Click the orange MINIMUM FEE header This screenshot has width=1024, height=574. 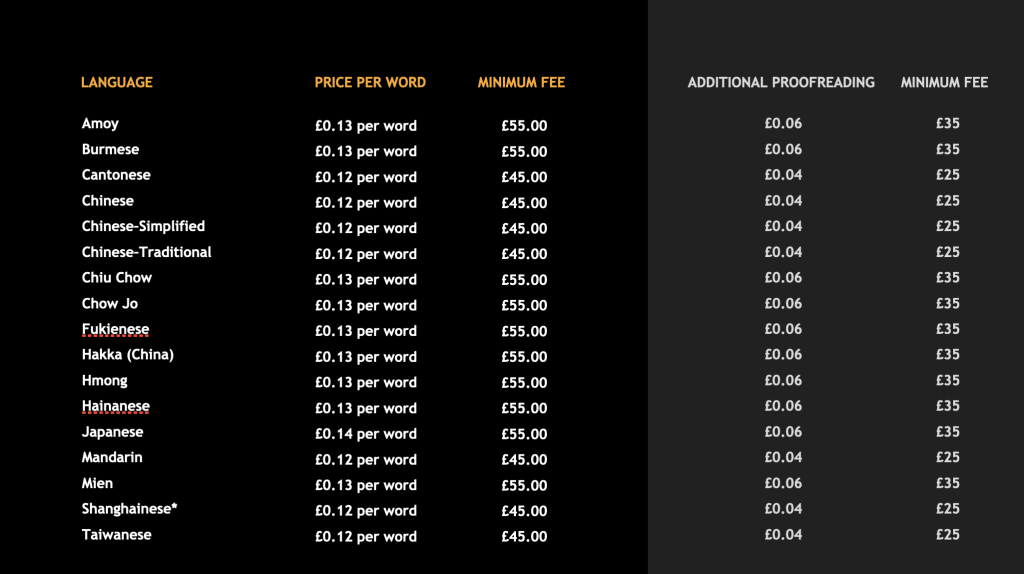pos(521,82)
